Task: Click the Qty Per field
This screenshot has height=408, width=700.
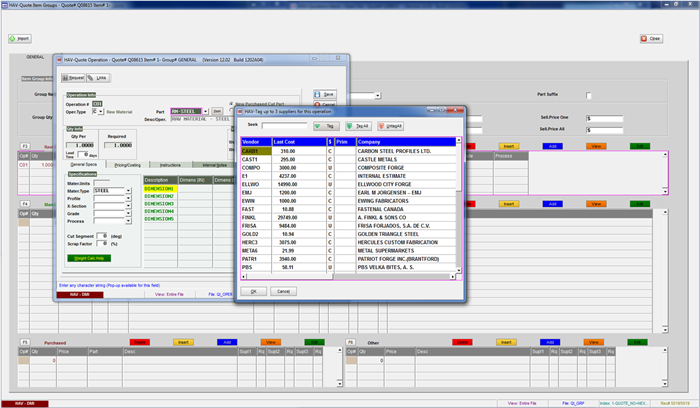Action: tap(80, 145)
